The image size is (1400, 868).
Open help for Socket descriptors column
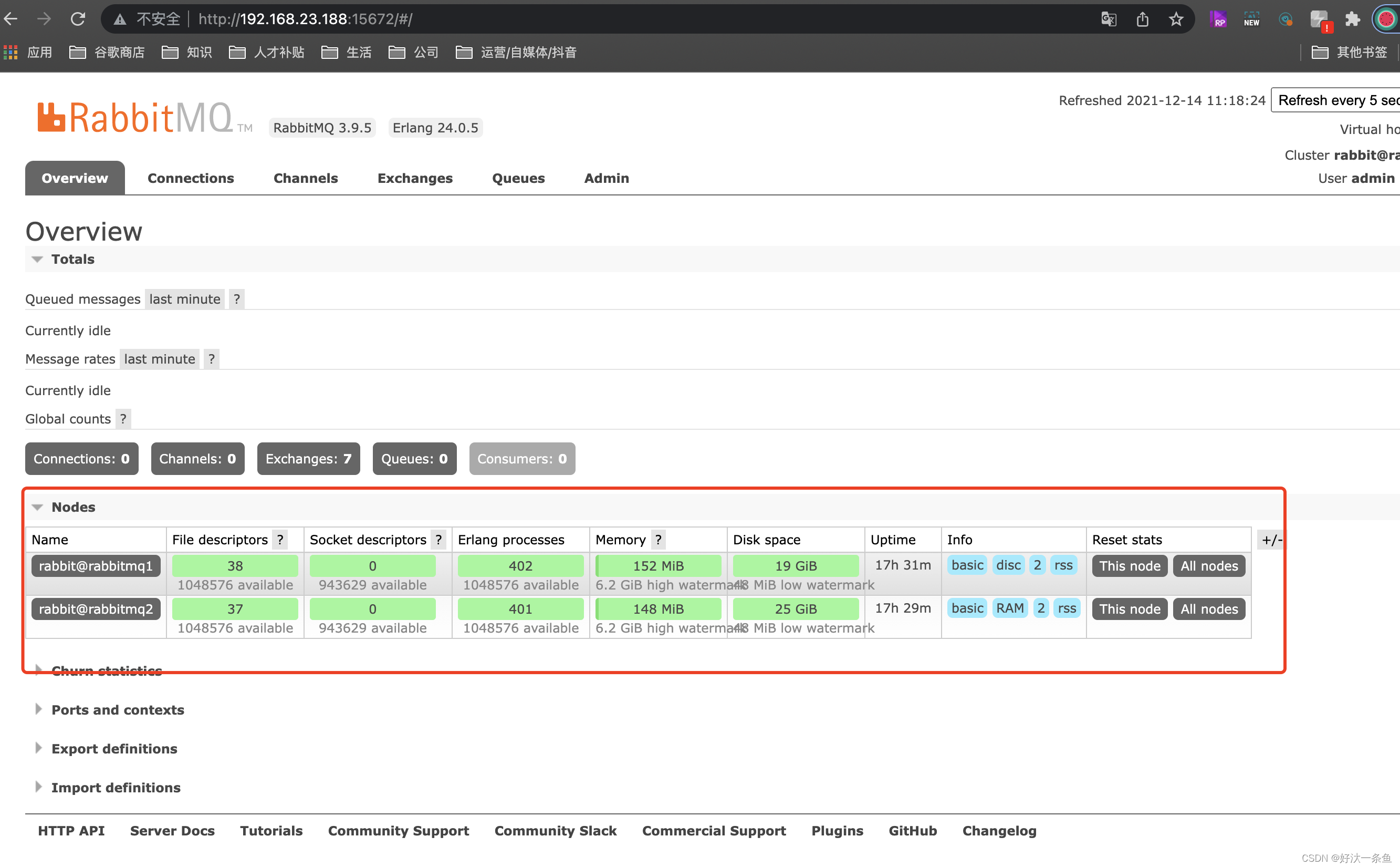[x=438, y=540]
